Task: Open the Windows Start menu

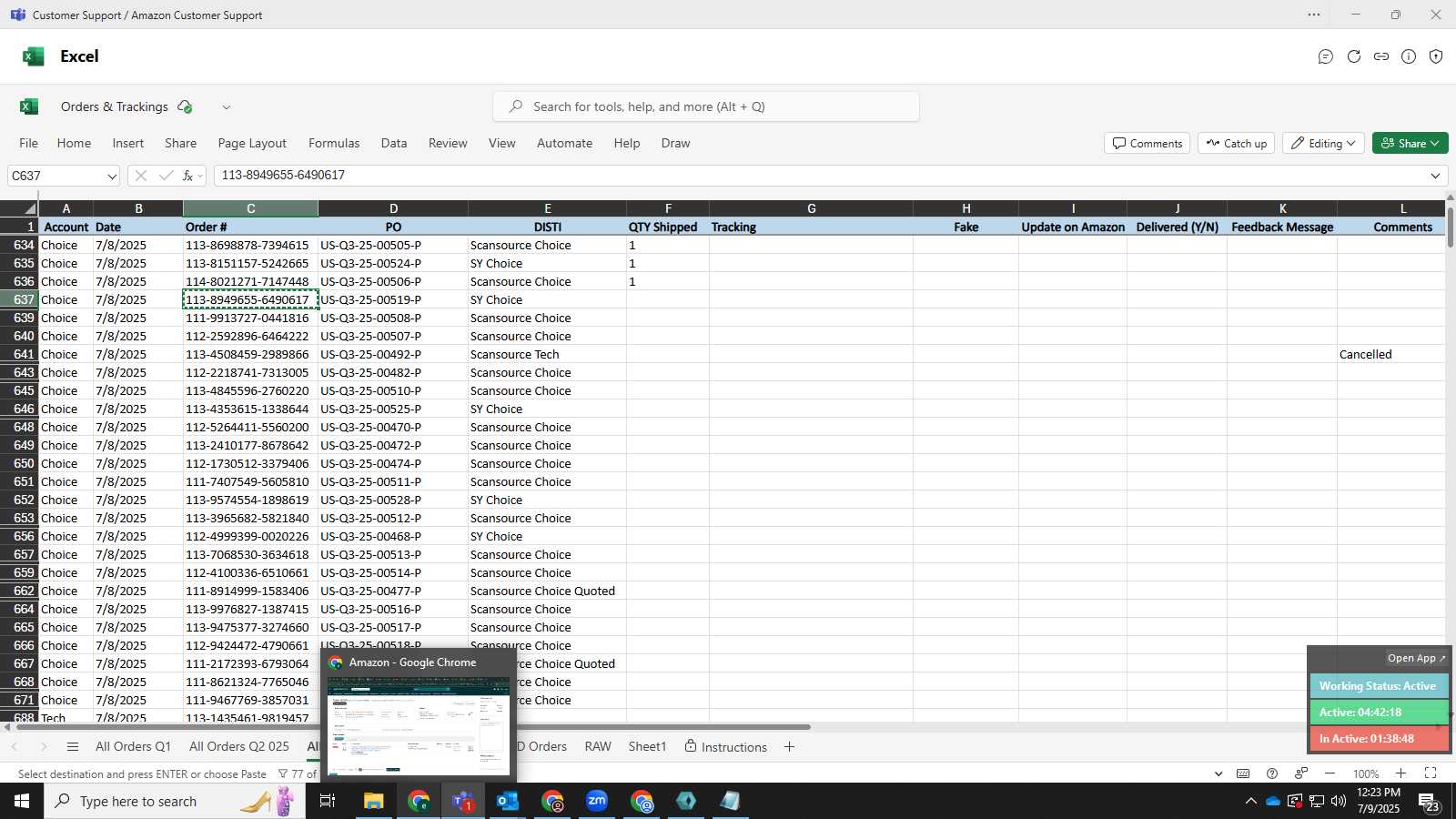Action: pos(22,801)
